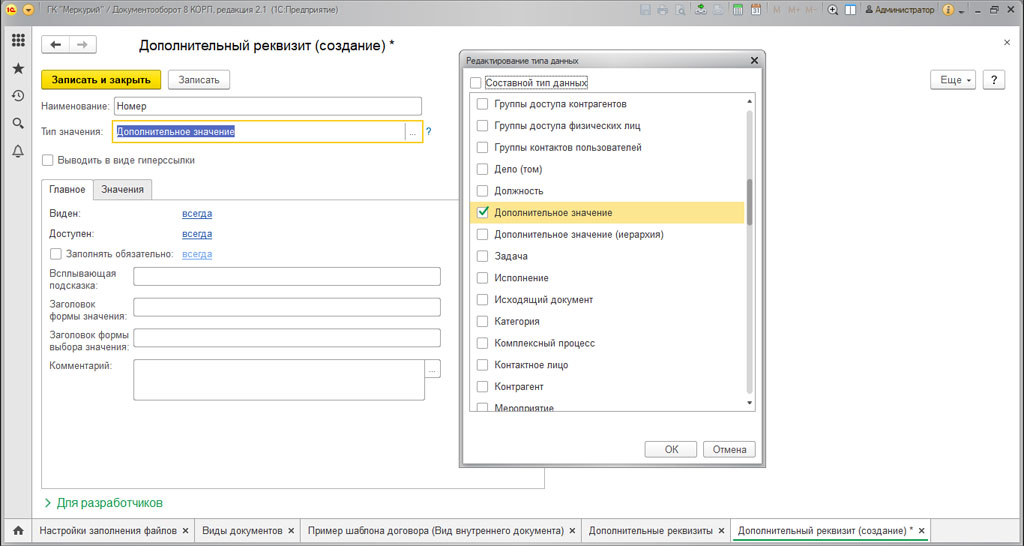
Task: Check the Должность type
Action: [x=482, y=191]
